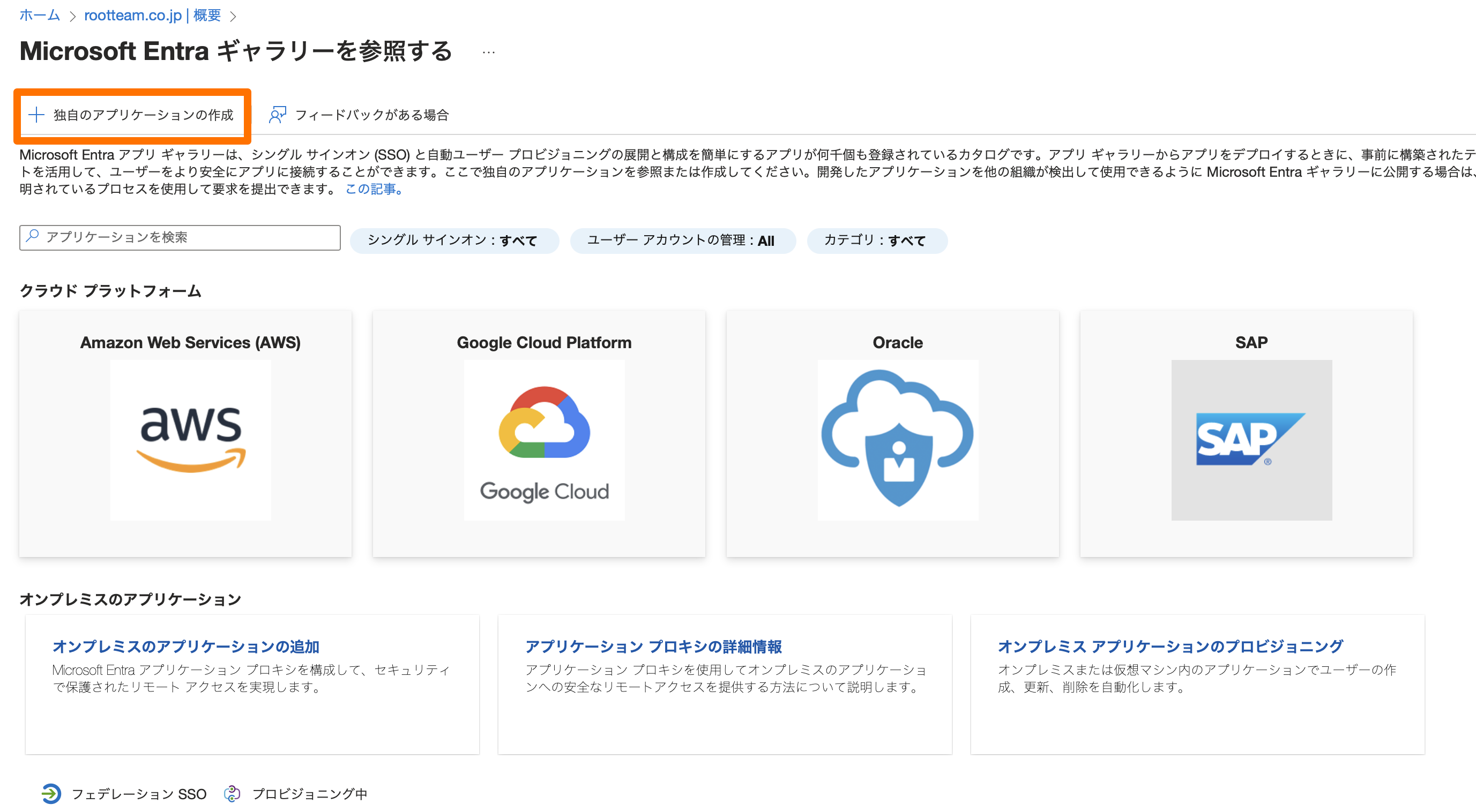The image size is (1476, 812).
Task: Go to the ホーム breadcrumb
Action: (x=40, y=16)
